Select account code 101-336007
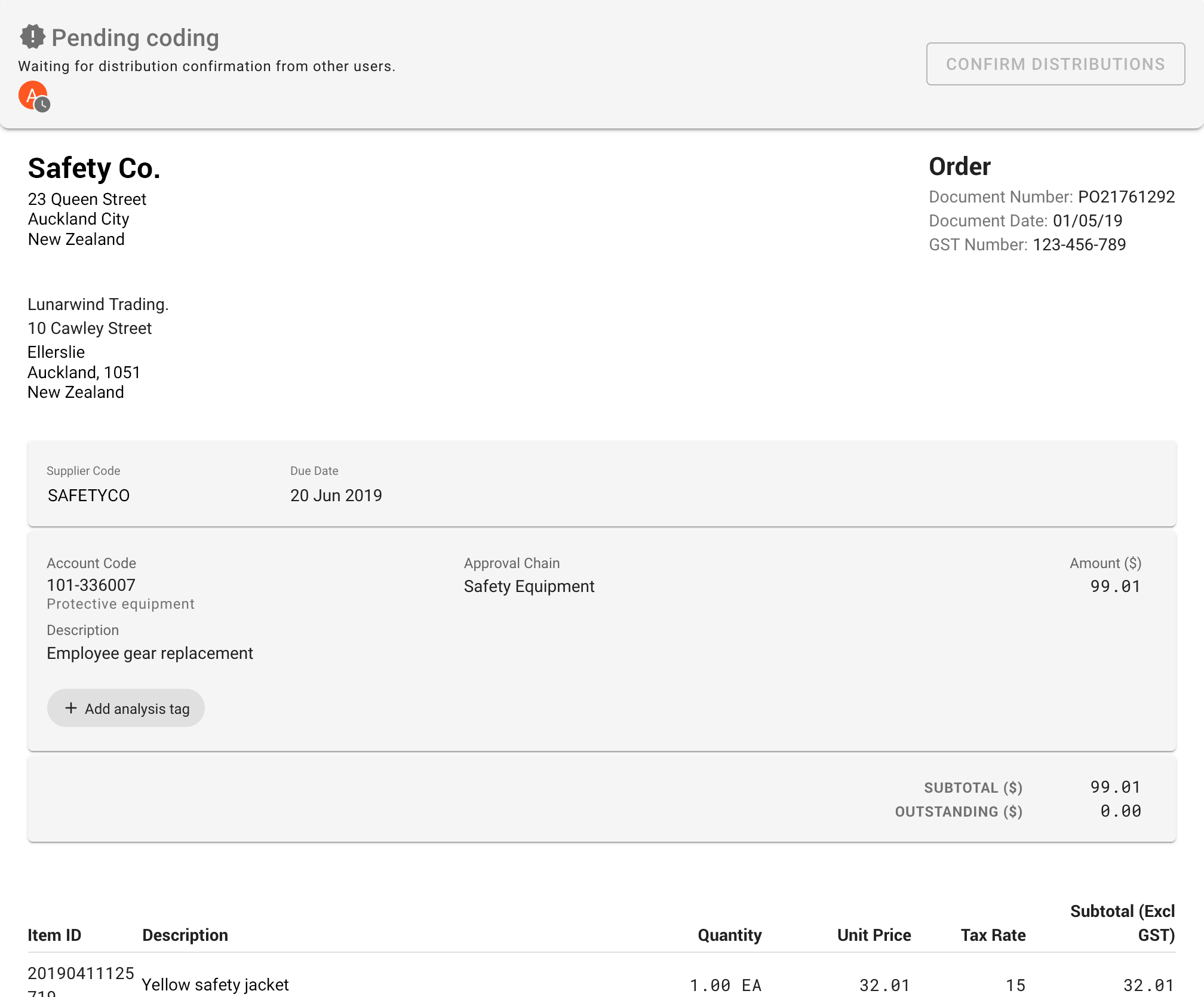The height and width of the screenshot is (997, 1204). tap(91, 585)
